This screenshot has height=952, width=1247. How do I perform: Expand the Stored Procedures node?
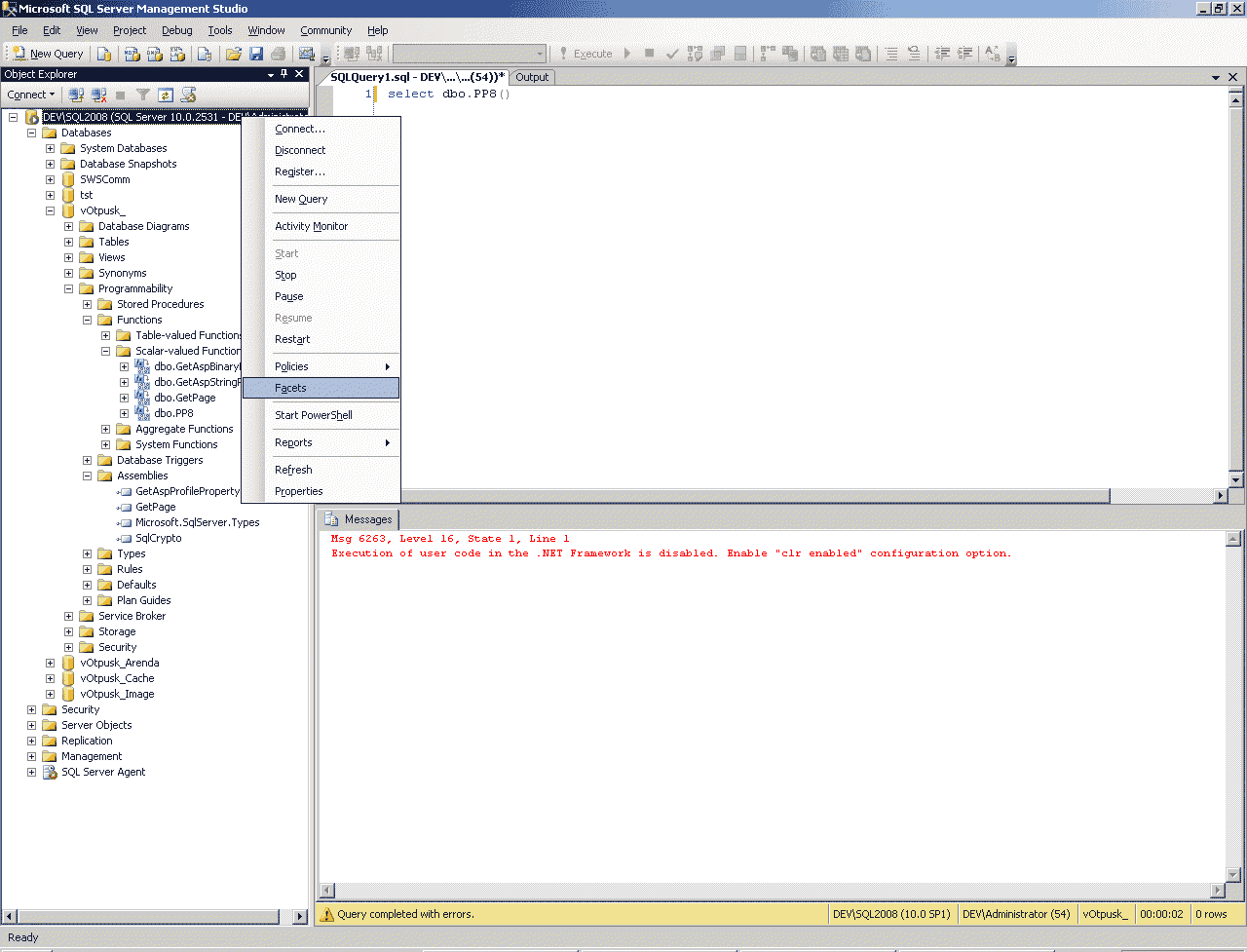[87, 304]
